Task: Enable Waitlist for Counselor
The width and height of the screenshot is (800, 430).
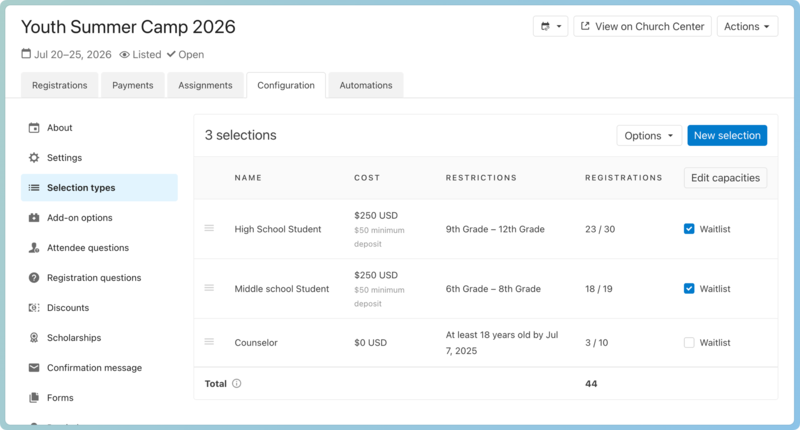Action: pyautogui.click(x=689, y=343)
